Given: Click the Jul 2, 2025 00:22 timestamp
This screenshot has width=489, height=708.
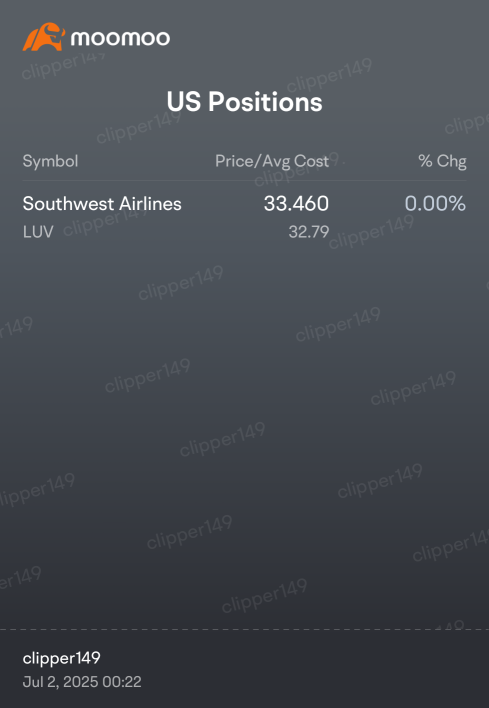Looking at the screenshot, I should pyautogui.click(x=82, y=681).
